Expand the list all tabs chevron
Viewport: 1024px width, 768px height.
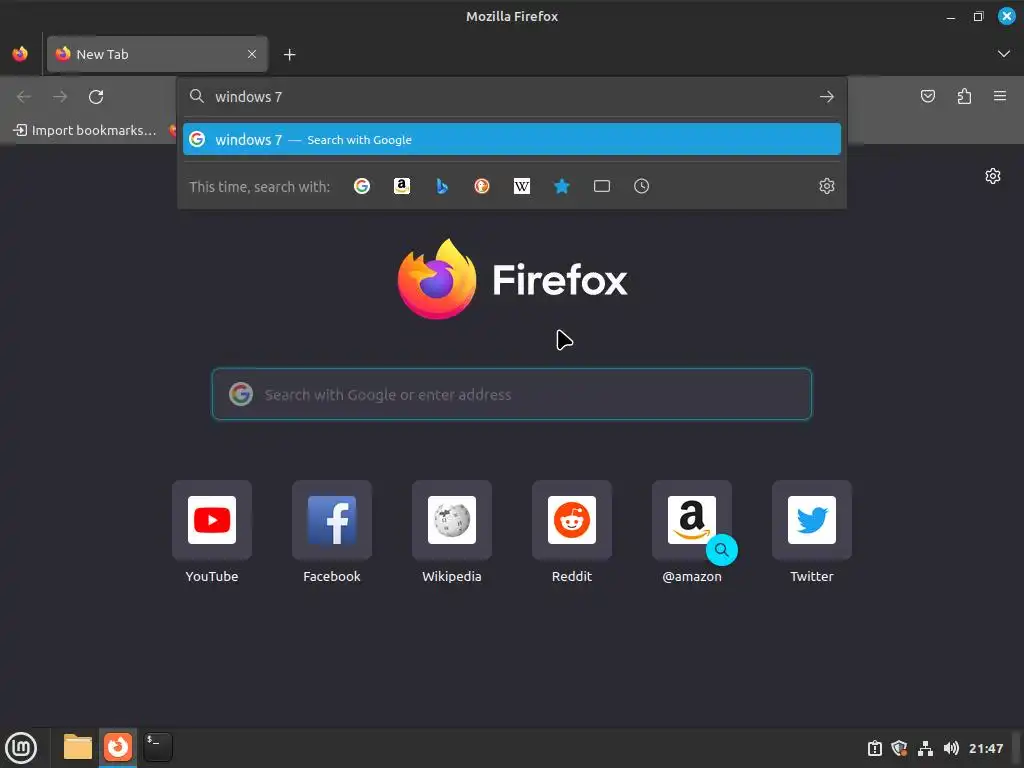click(1004, 54)
